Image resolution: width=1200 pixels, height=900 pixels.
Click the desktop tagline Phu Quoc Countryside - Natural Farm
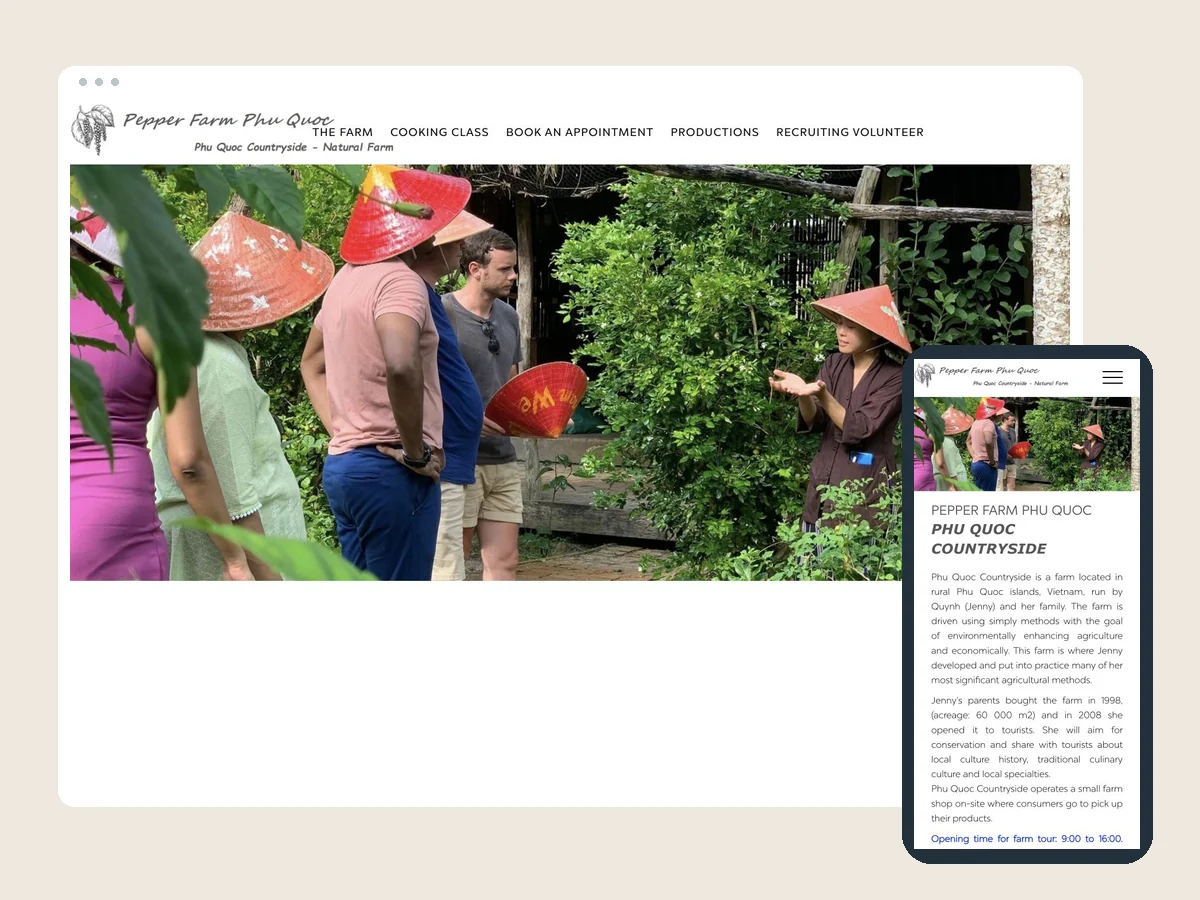(294, 147)
